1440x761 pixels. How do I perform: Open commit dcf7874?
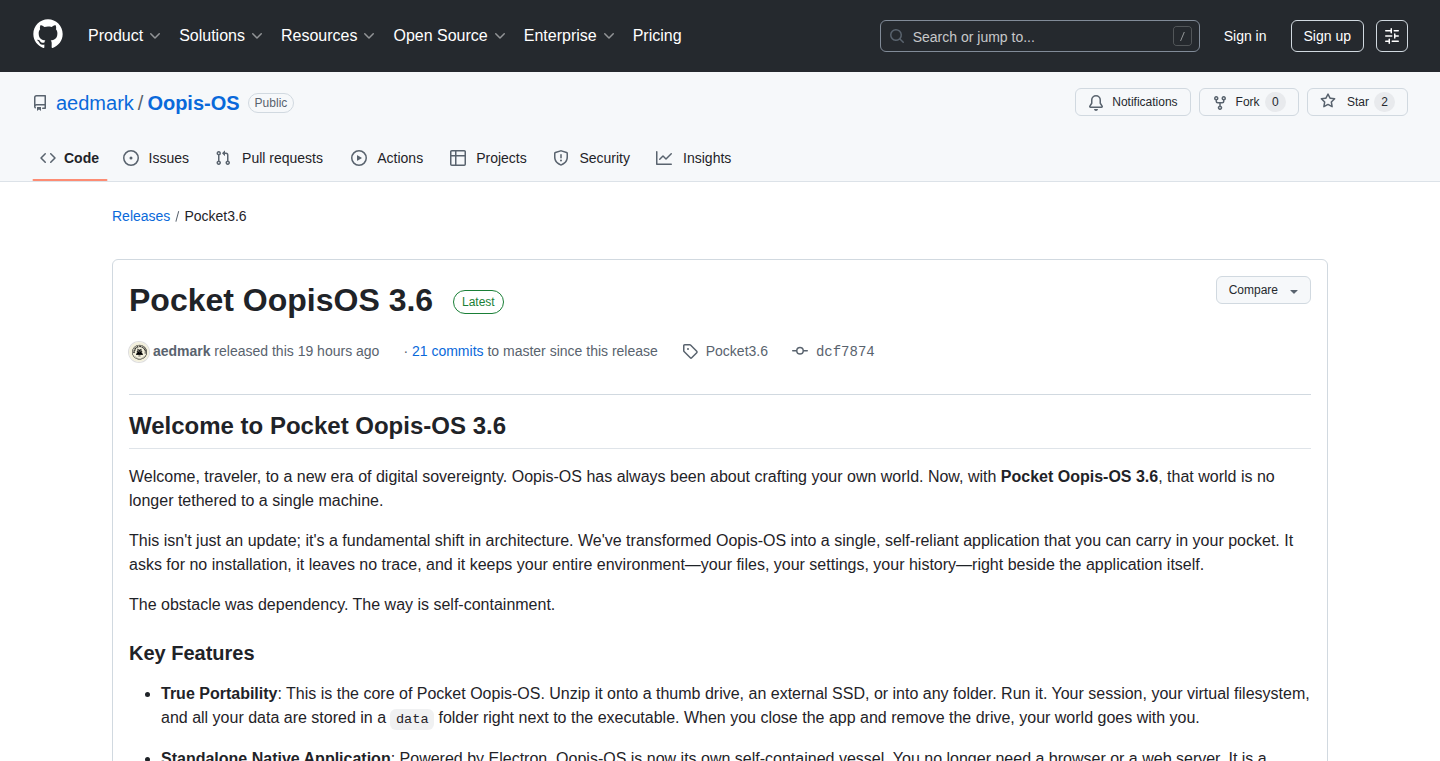845,351
